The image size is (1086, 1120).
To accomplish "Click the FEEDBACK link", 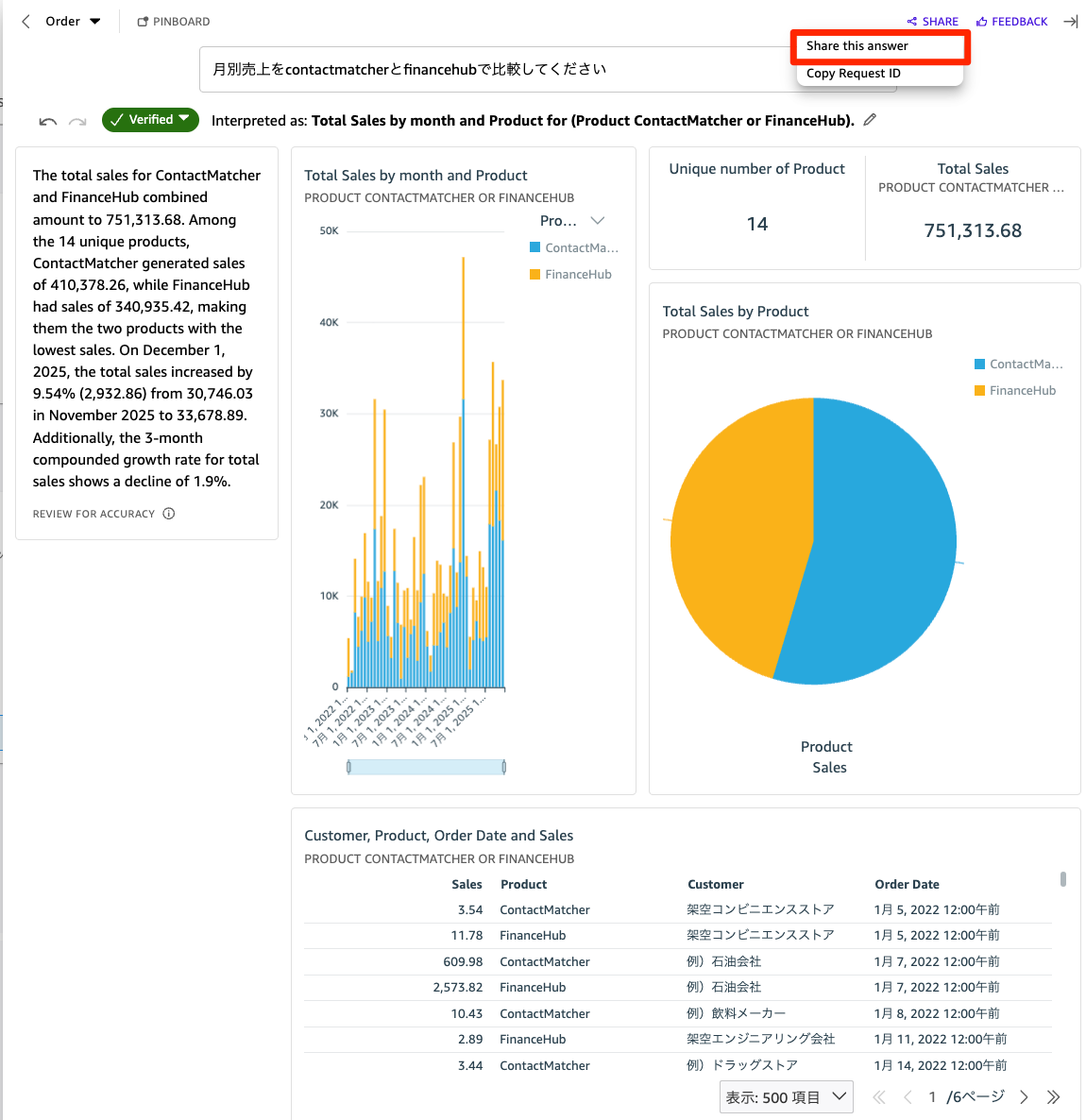I will click(1011, 21).
